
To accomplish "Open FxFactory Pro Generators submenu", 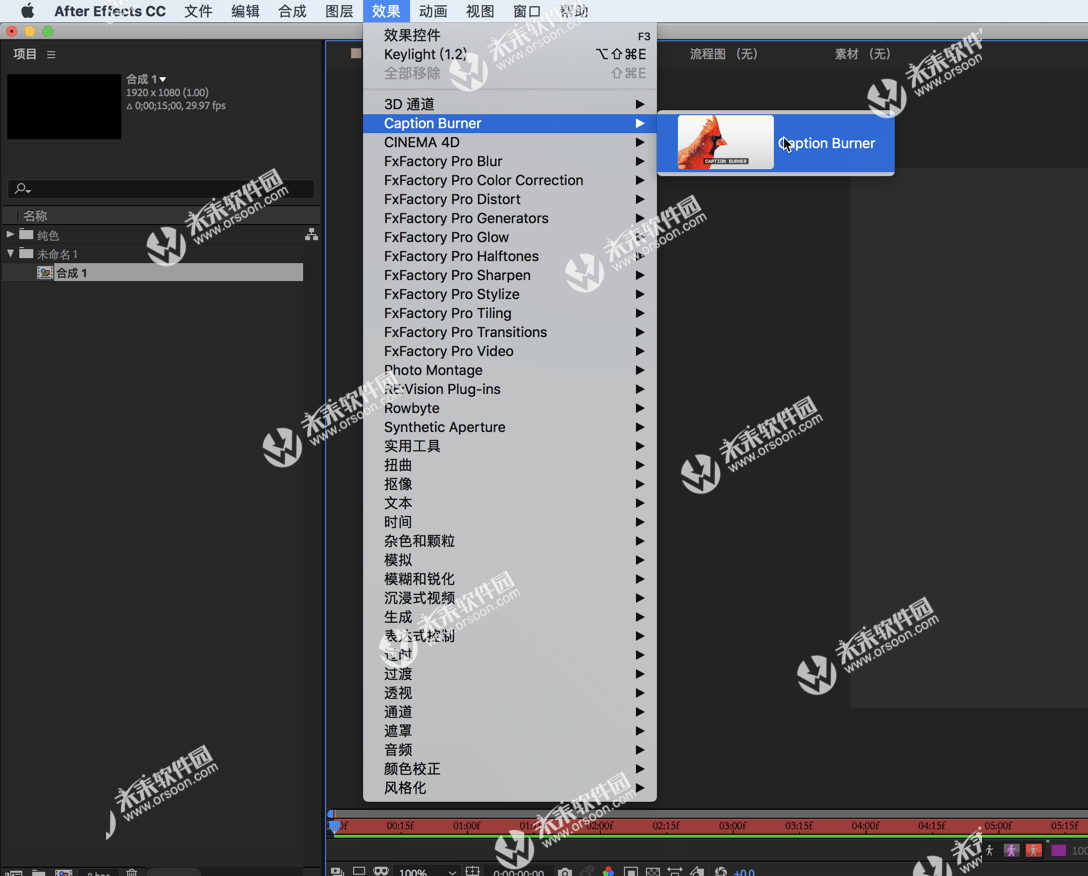I will tap(509, 218).
